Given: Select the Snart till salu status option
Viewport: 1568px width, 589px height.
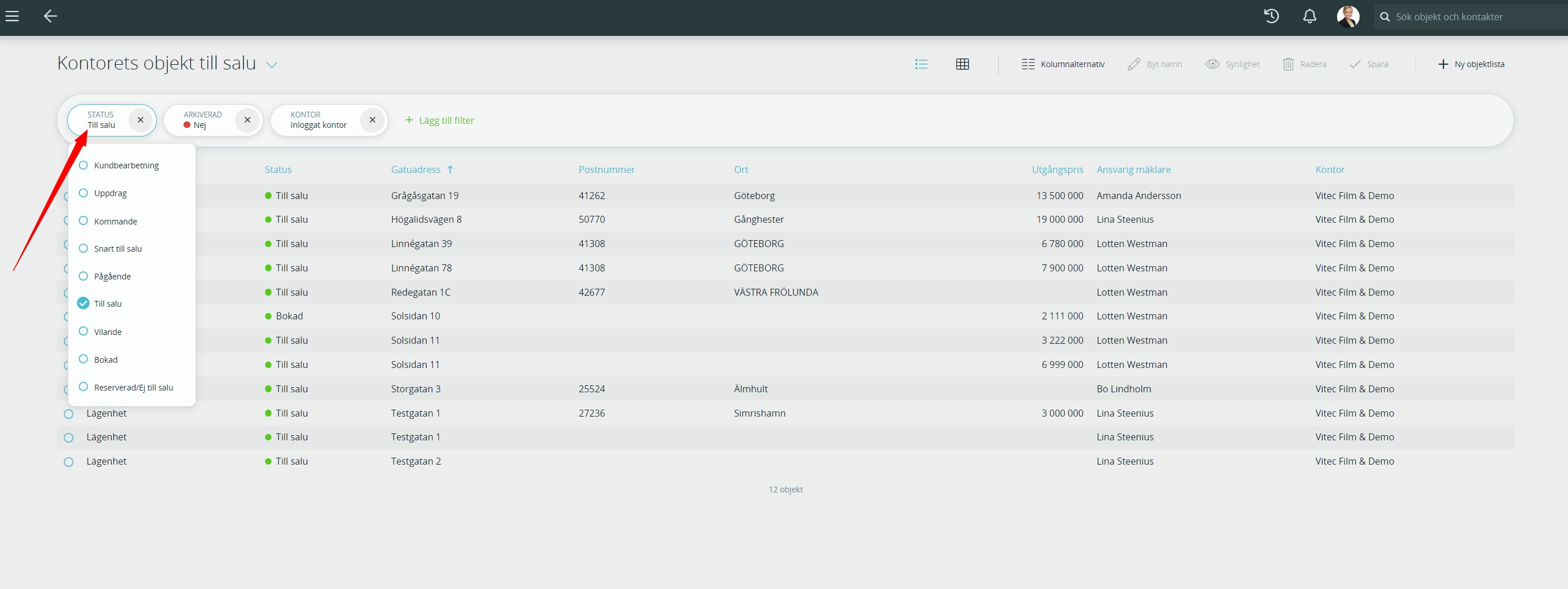Looking at the screenshot, I should click(111, 249).
